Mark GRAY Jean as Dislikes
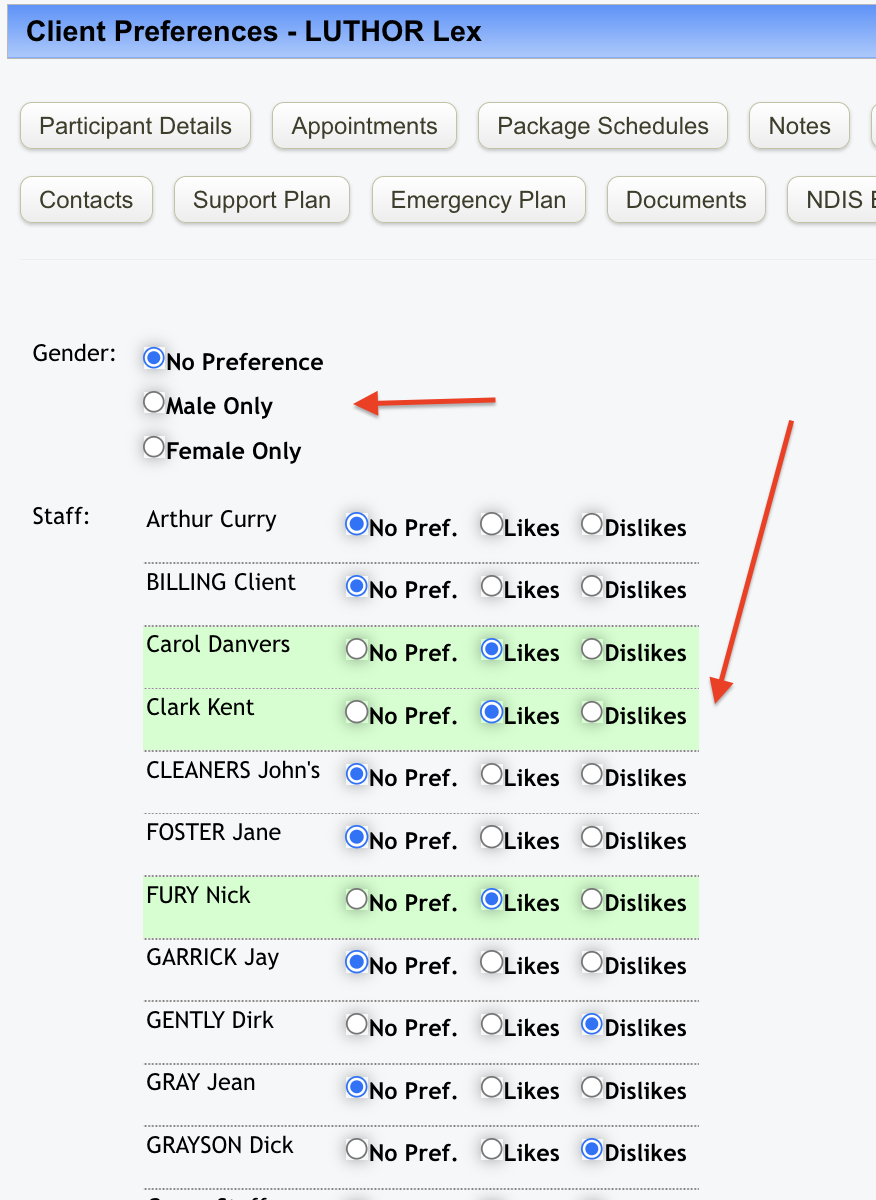Image resolution: width=876 pixels, height=1200 pixels. pyautogui.click(x=592, y=1087)
